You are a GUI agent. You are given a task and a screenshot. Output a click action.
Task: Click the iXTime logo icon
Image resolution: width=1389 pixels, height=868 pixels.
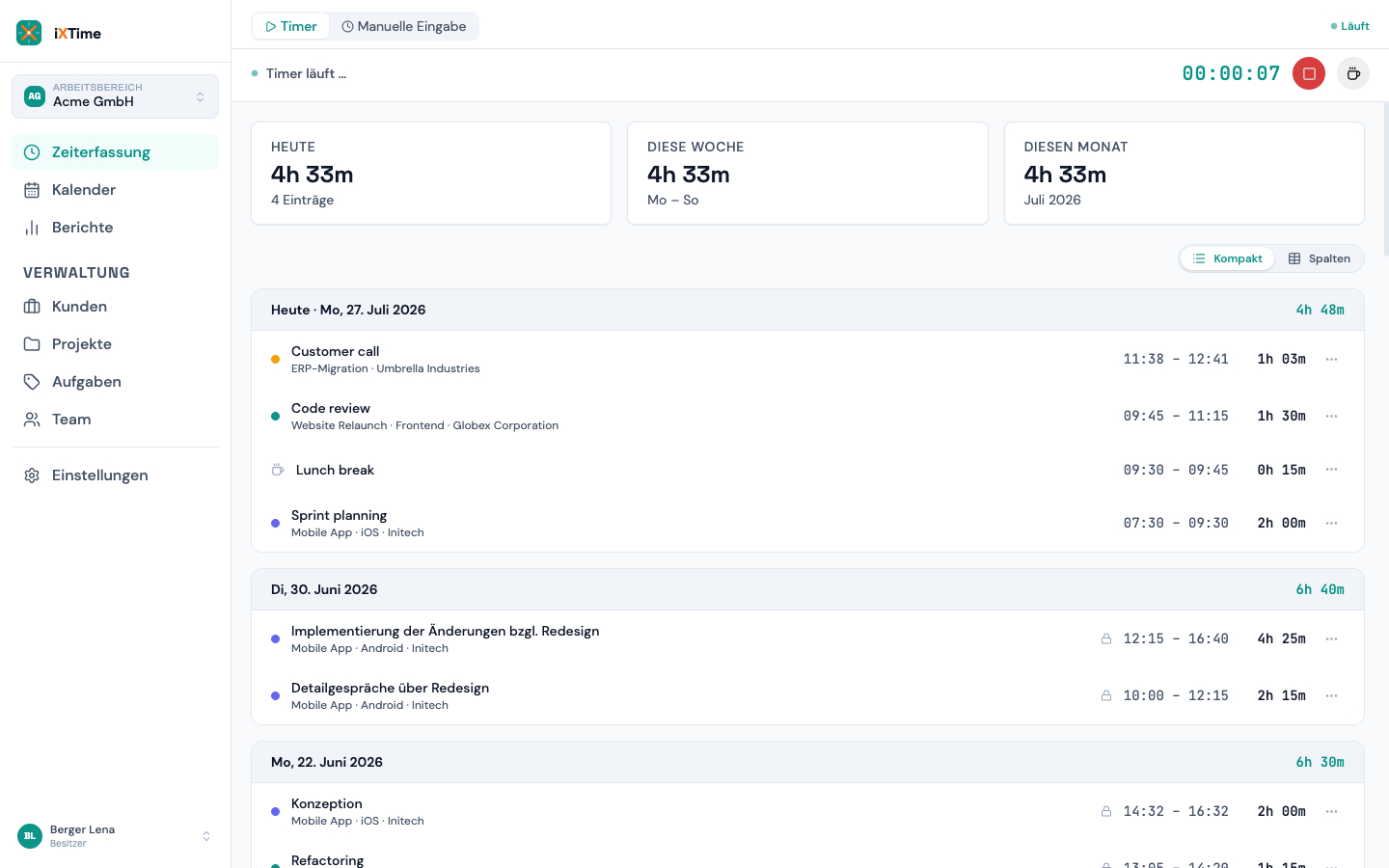pyautogui.click(x=29, y=33)
